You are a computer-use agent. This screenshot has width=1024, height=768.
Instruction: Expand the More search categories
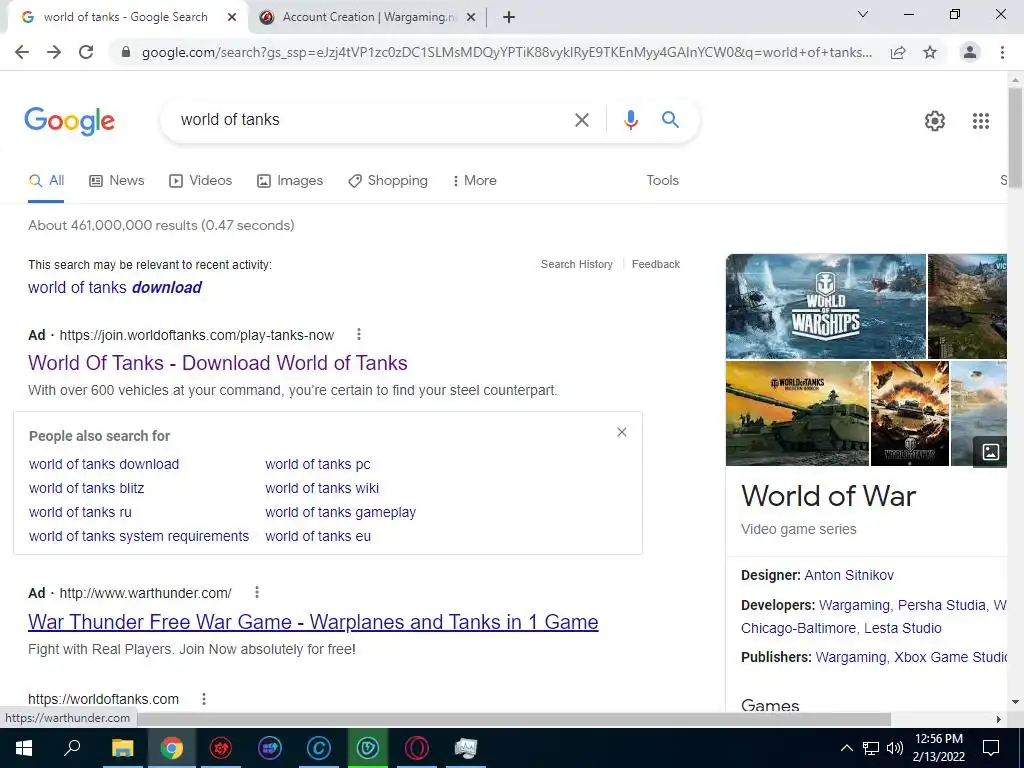474,181
